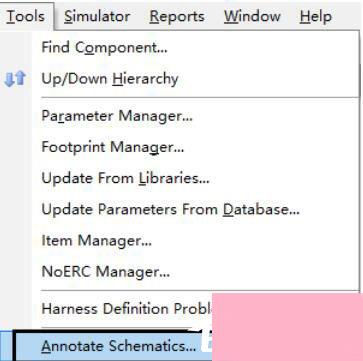The height and width of the screenshot is (361, 363).
Task: Click the word Database in the menu
Action: [261, 210]
